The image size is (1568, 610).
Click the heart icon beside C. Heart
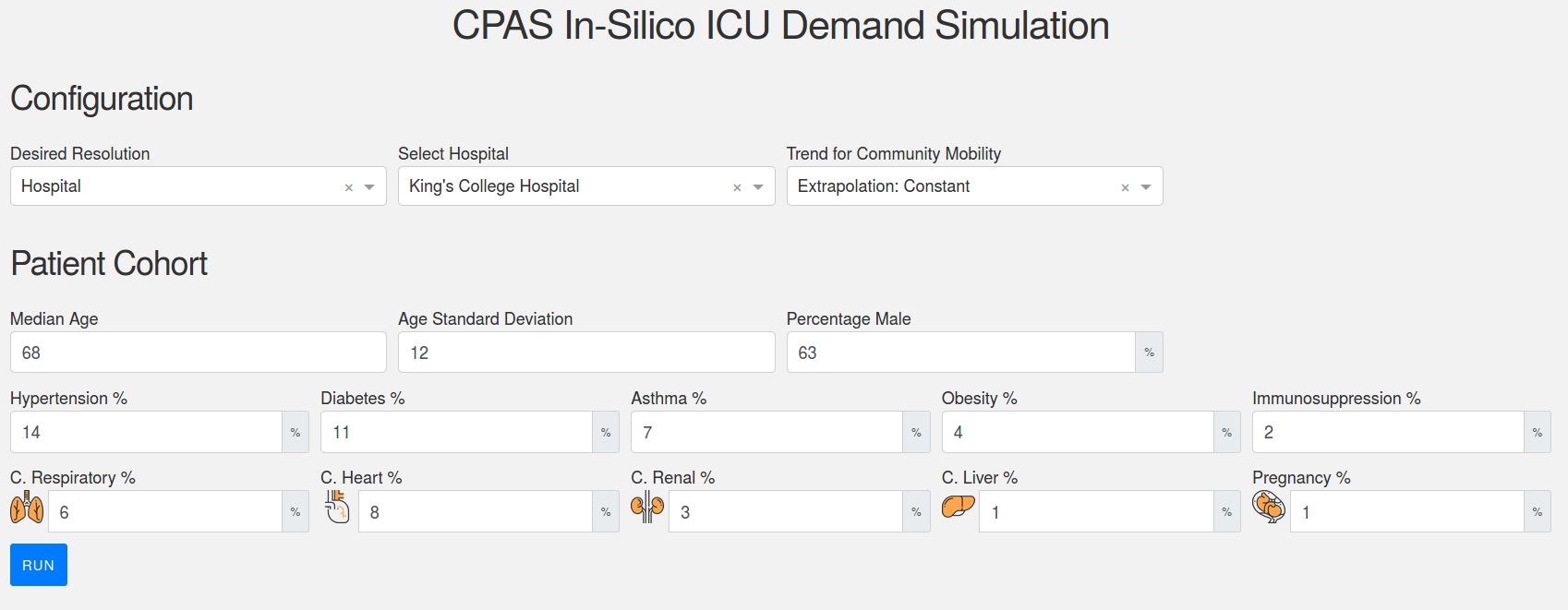click(x=337, y=507)
